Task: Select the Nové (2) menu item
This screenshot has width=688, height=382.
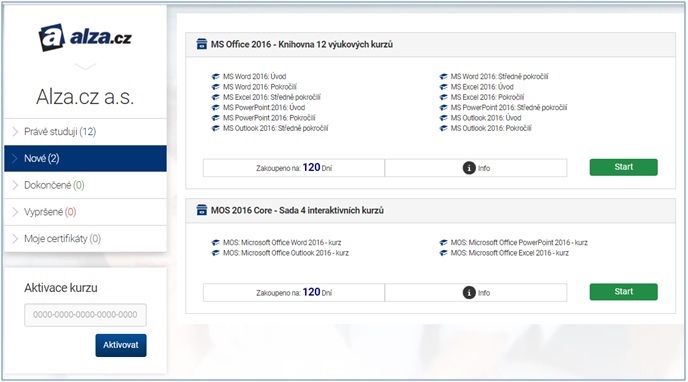Action: click(x=85, y=158)
